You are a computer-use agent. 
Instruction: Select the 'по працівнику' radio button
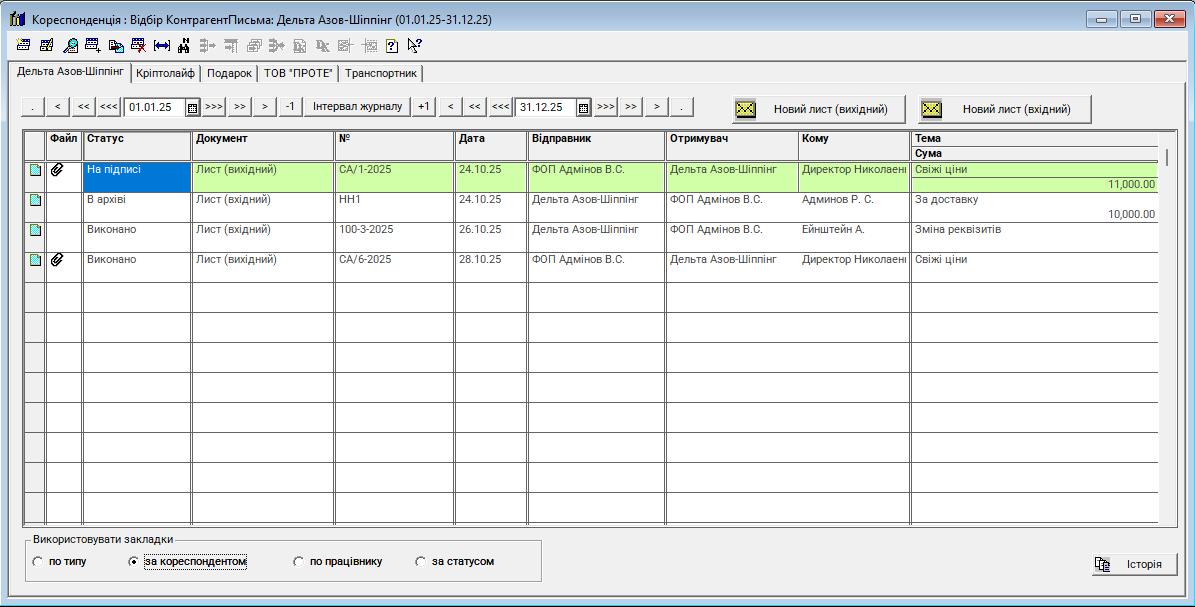click(298, 562)
